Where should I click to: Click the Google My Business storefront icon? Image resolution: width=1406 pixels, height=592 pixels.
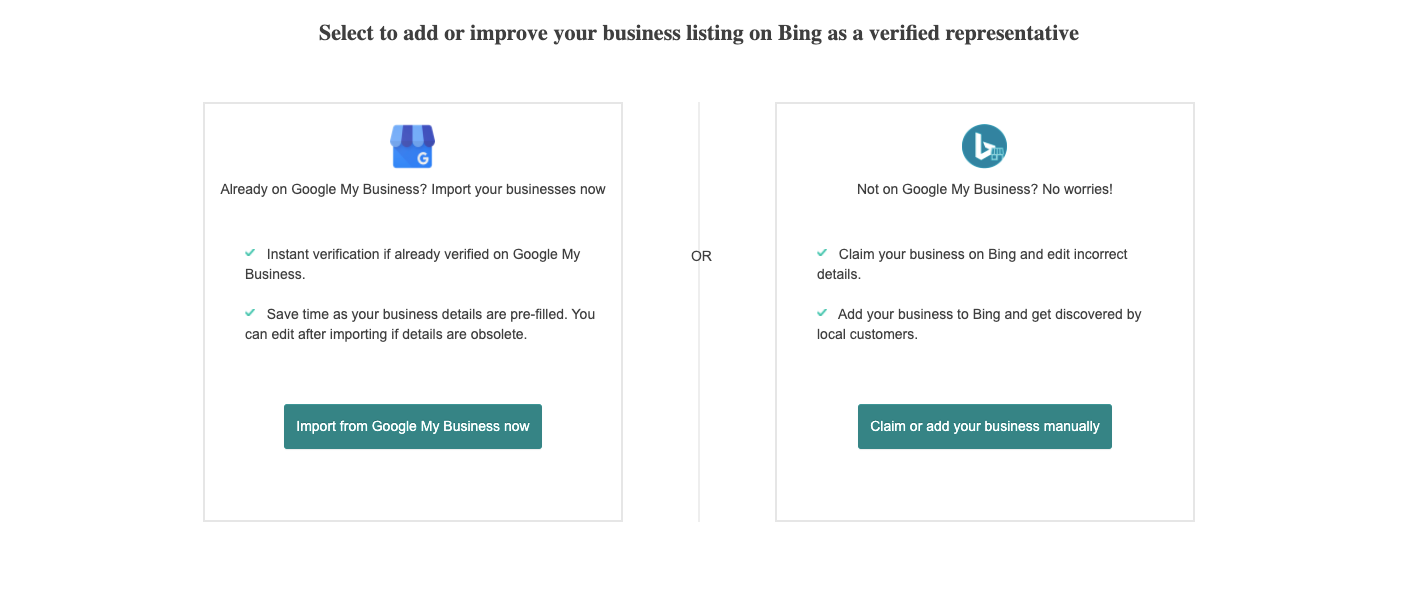click(412, 146)
